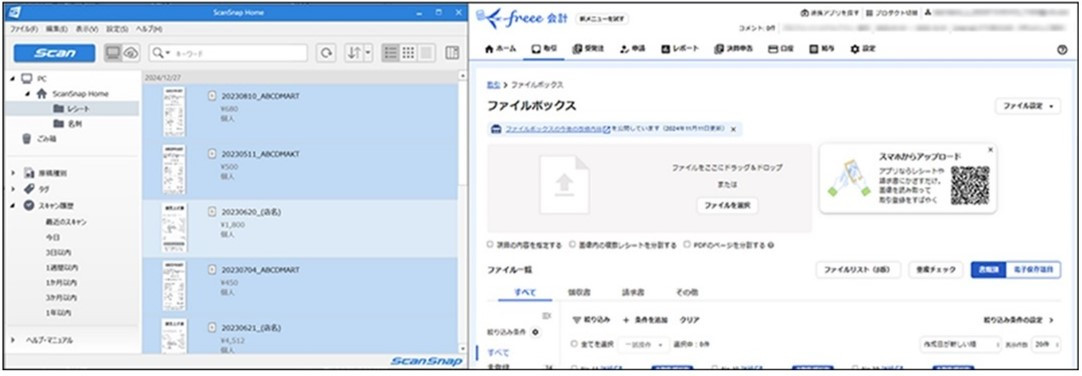Select 今日 under scan history
The width and height of the screenshot is (1082, 376).
[52, 237]
